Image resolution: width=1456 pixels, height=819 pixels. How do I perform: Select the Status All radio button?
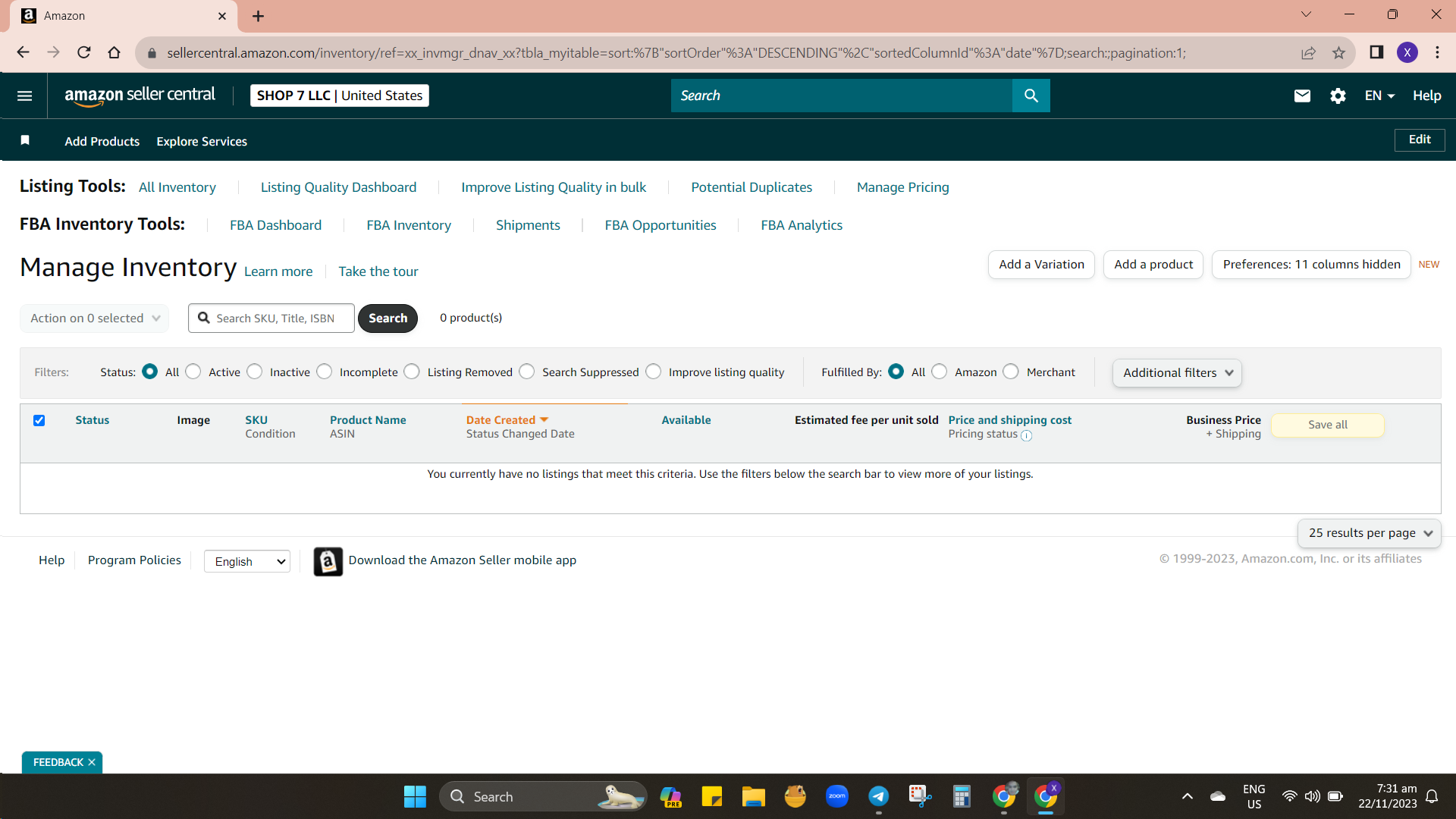click(150, 372)
